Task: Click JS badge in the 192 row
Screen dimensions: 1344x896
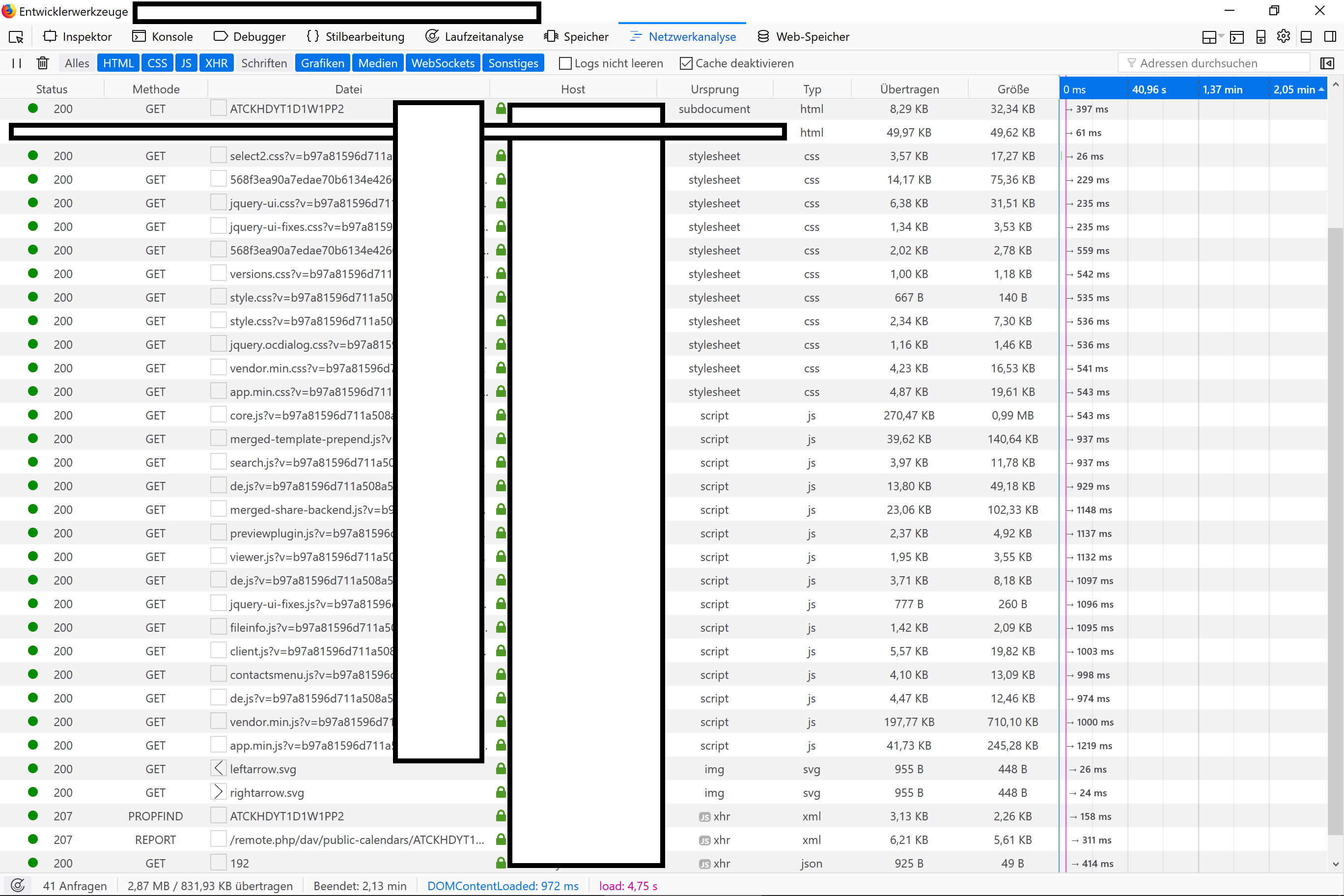Action: click(704, 864)
